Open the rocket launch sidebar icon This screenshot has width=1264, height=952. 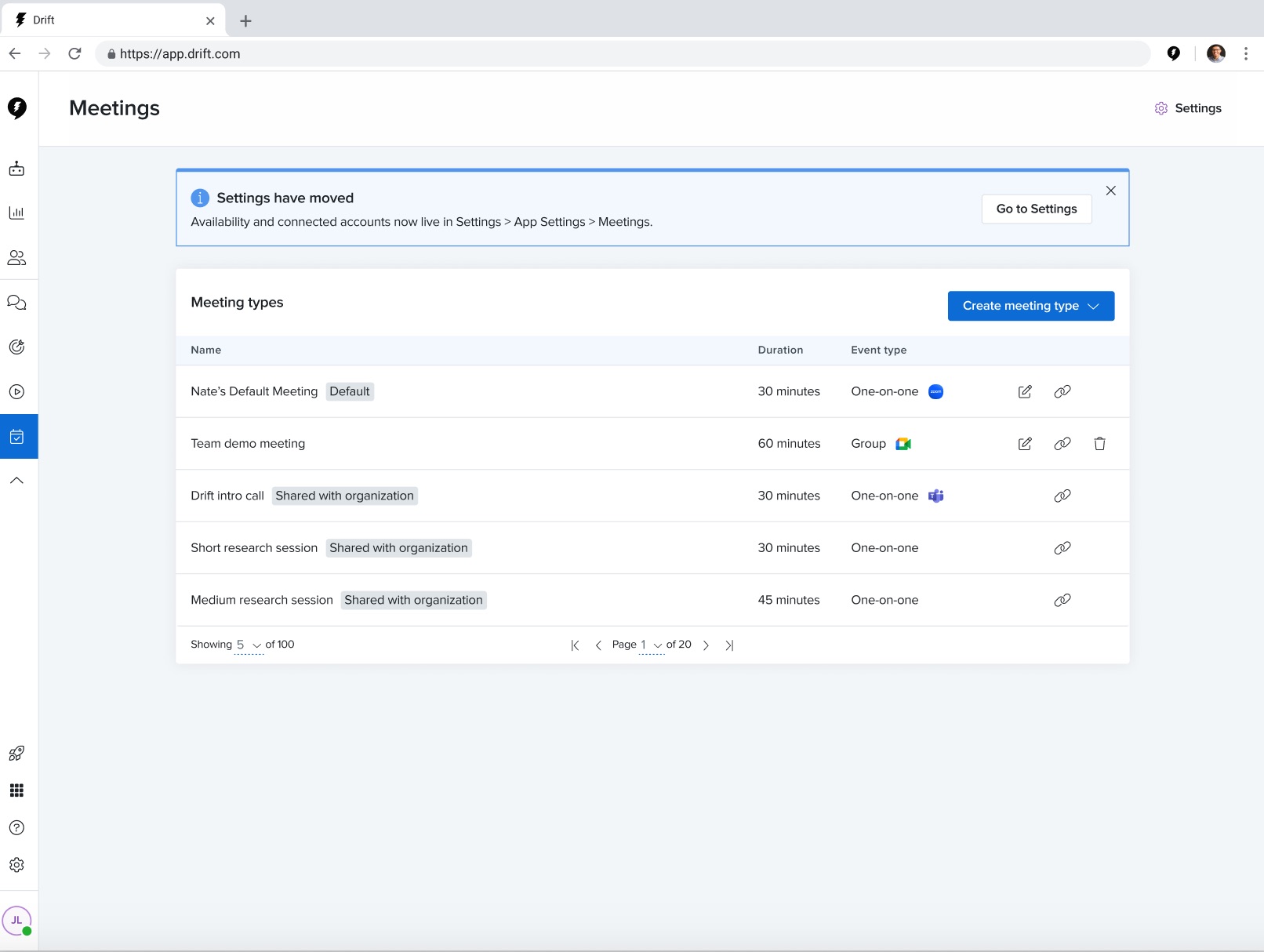pos(16,754)
